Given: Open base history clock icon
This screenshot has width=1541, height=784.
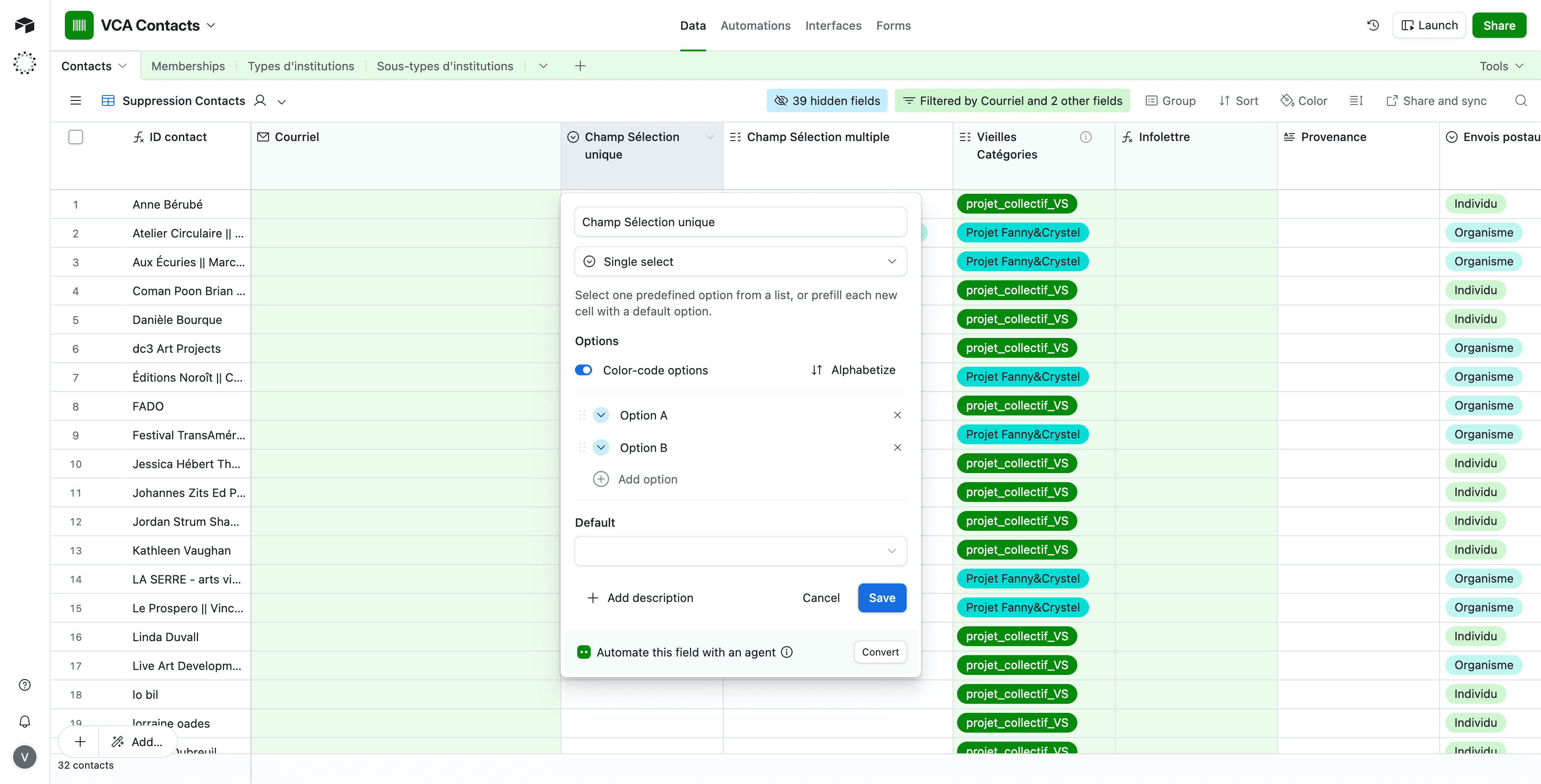Looking at the screenshot, I should coord(1373,25).
